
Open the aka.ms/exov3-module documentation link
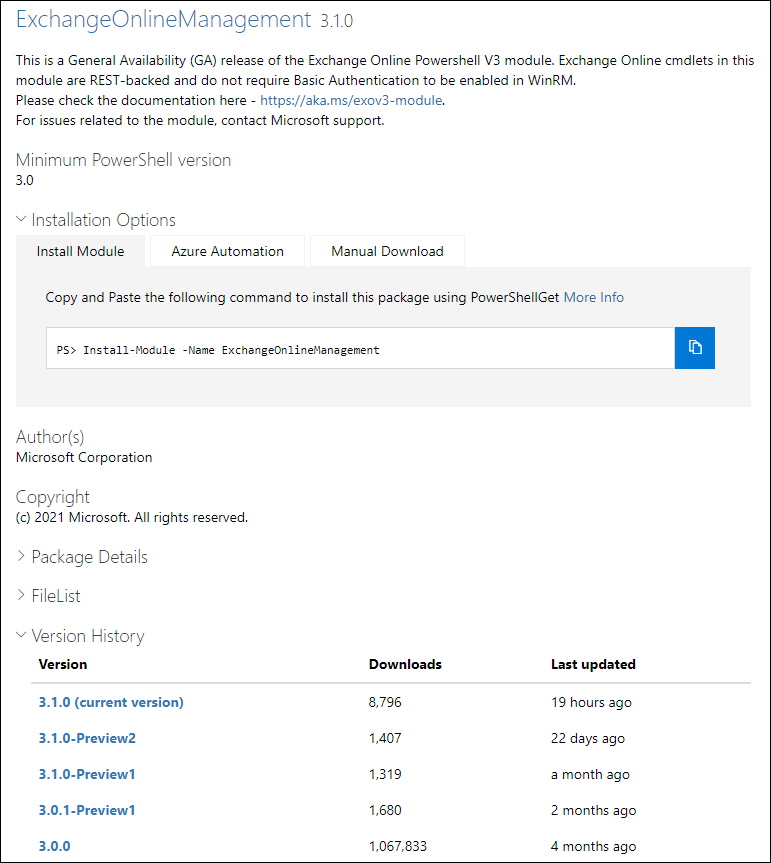click(351, 100)
